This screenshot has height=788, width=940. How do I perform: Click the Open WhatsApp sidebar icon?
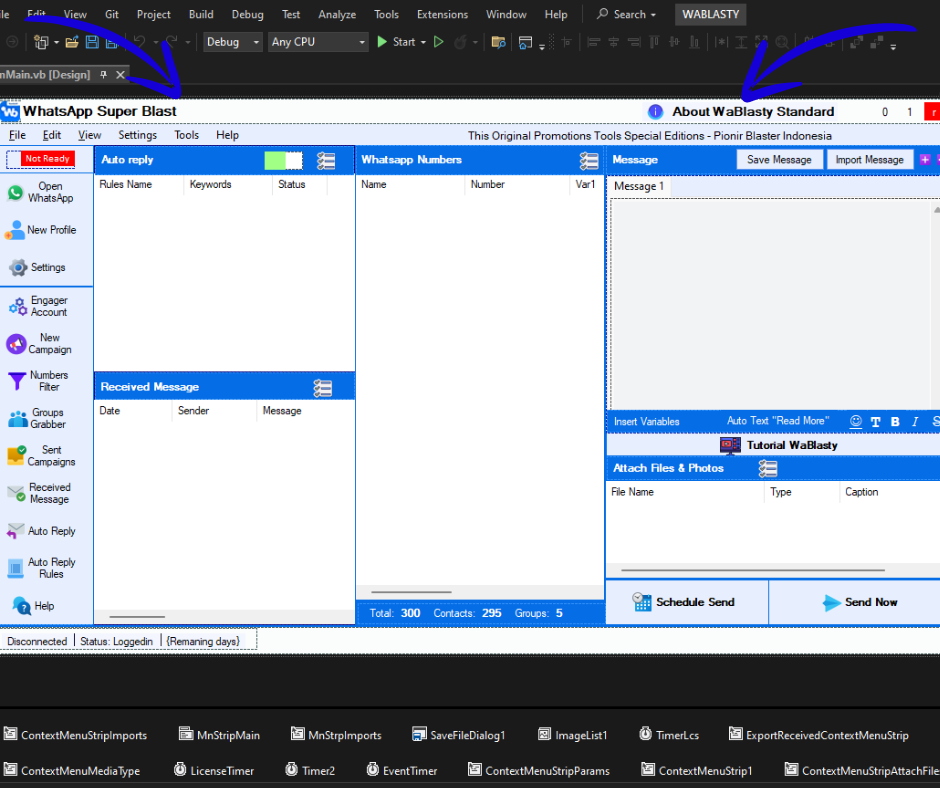pyautogui.click(x=15, y=193)
